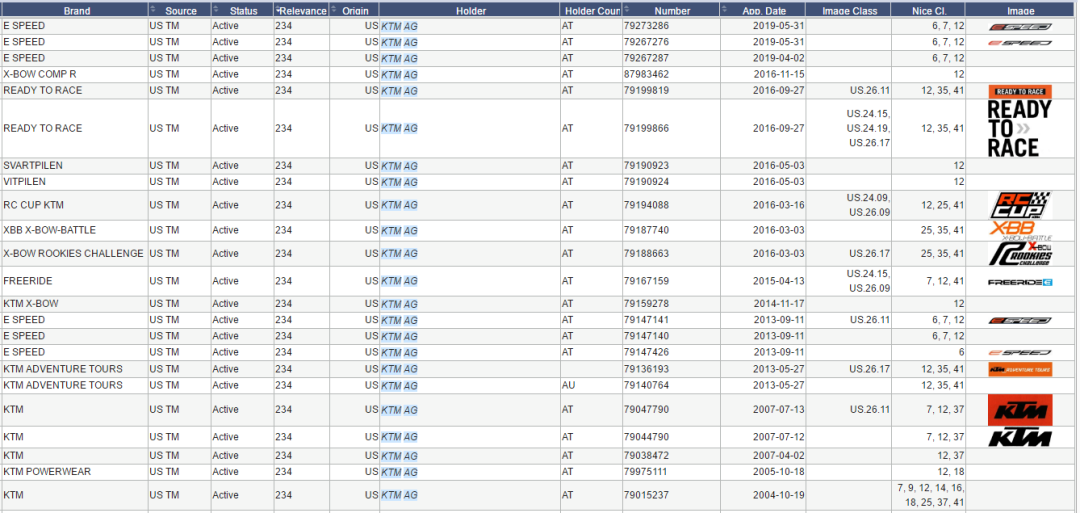This screenshot has width=1080, height=513.
Task: Click the sort icon in the Origin column header
Action: pos(334,9)
